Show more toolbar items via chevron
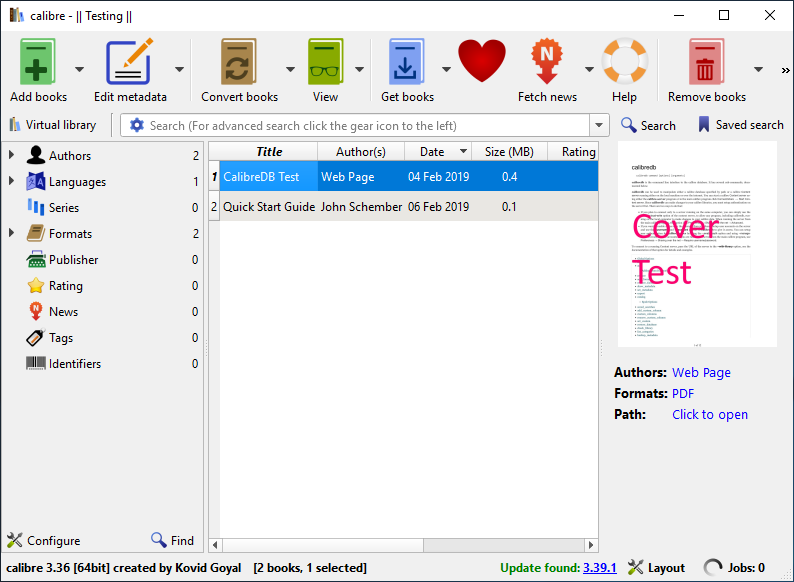 pos(785,70)
